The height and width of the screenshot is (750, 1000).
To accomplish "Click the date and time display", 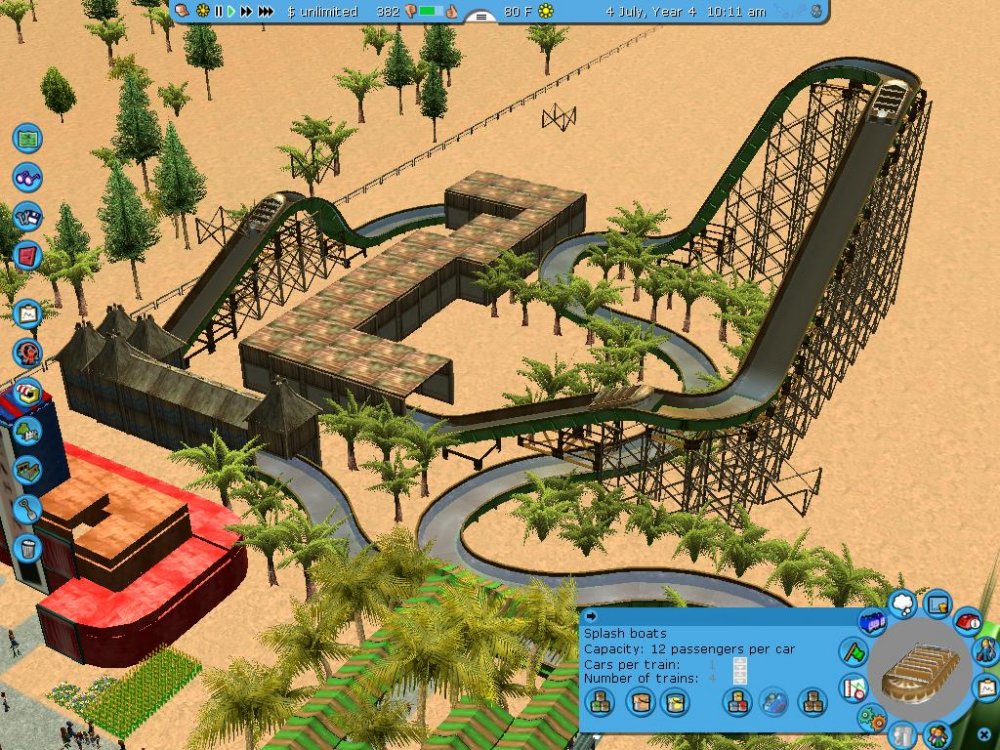I will (686, 12).
